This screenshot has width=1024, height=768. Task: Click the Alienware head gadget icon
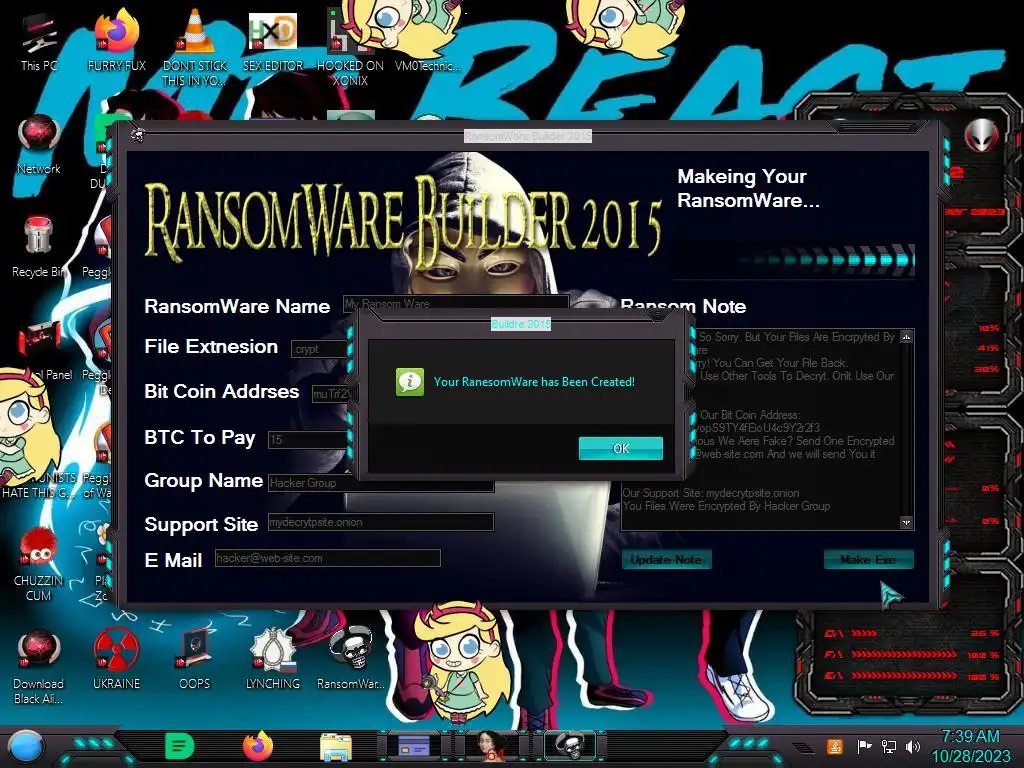pyautogui.click(x=982, y=135)
